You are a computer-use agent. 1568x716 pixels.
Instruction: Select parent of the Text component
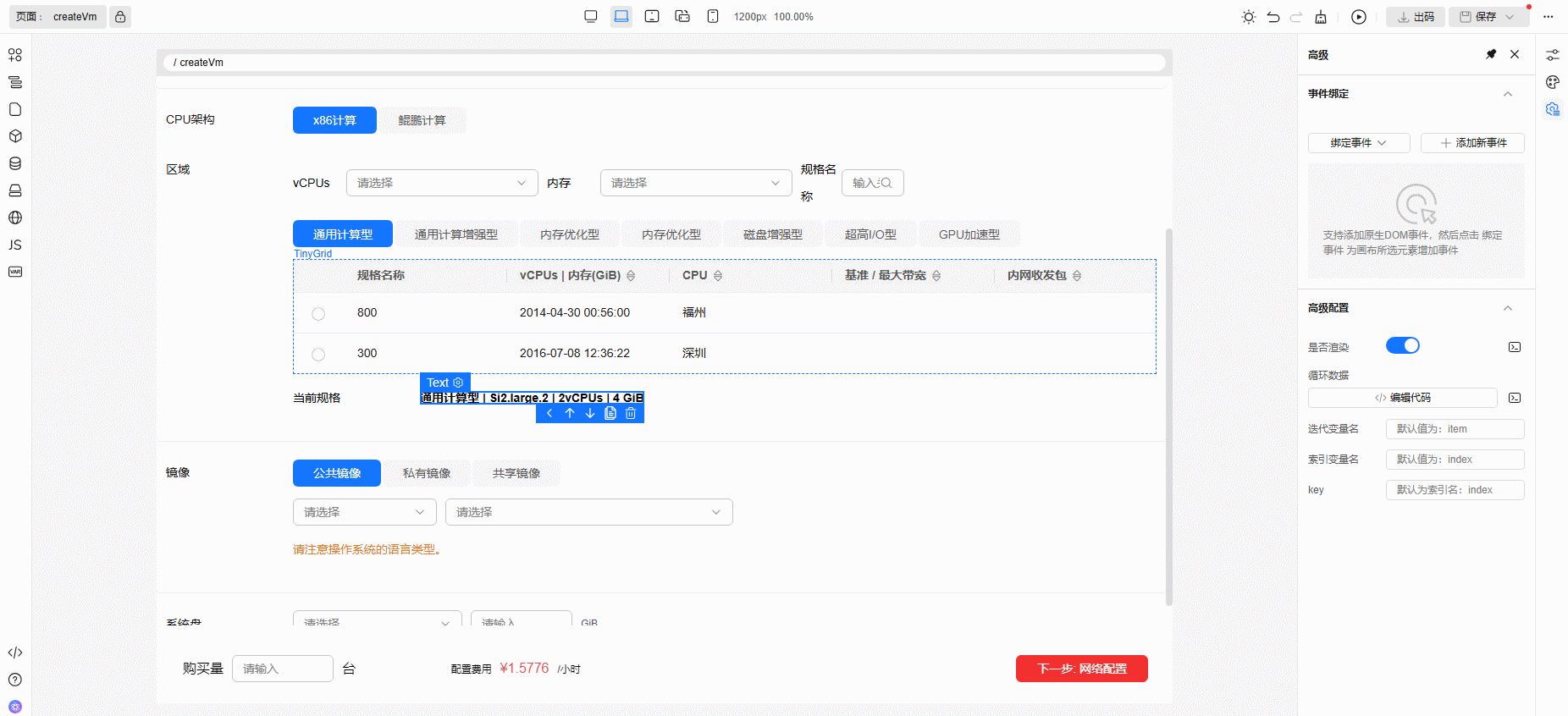pyautogui.click(x=549, y=413)
